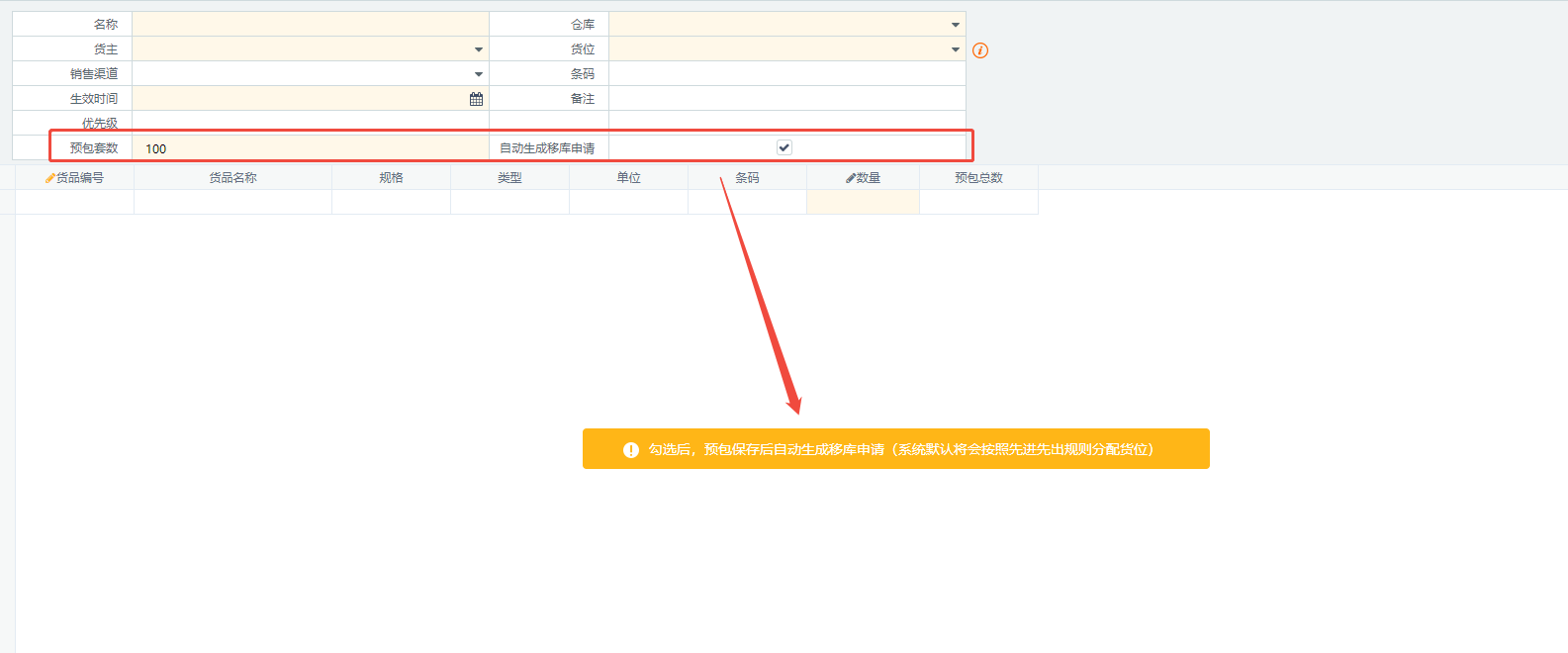Screen dimensions: 1568x653
Task: Click the 预包套数 field containing 100
Action: (310, 148)
